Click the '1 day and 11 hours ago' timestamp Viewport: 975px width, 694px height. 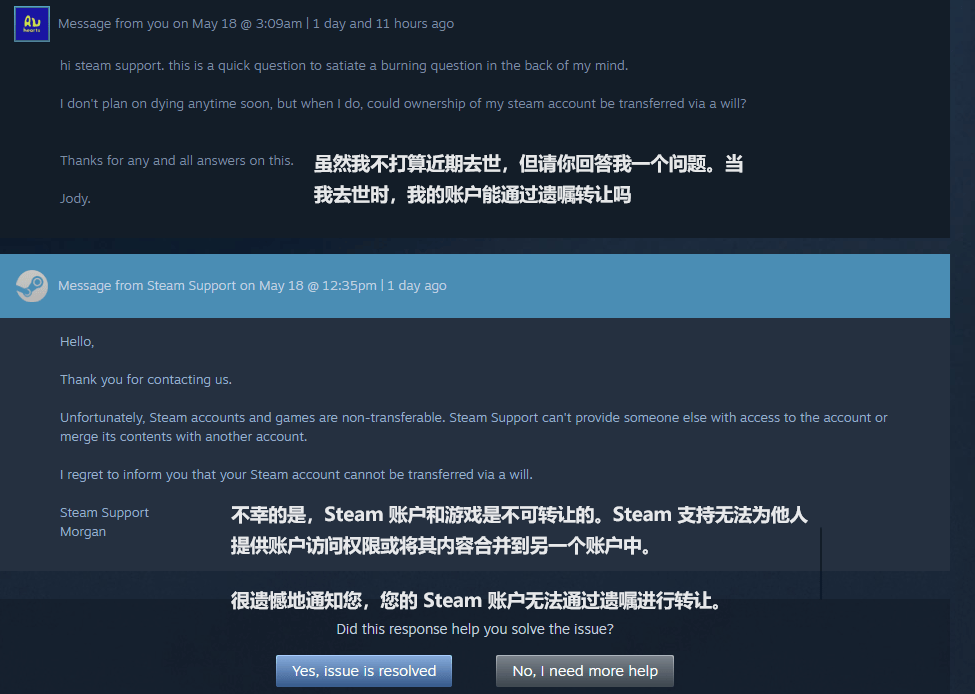pyautogui.click(x=383, y=24)
